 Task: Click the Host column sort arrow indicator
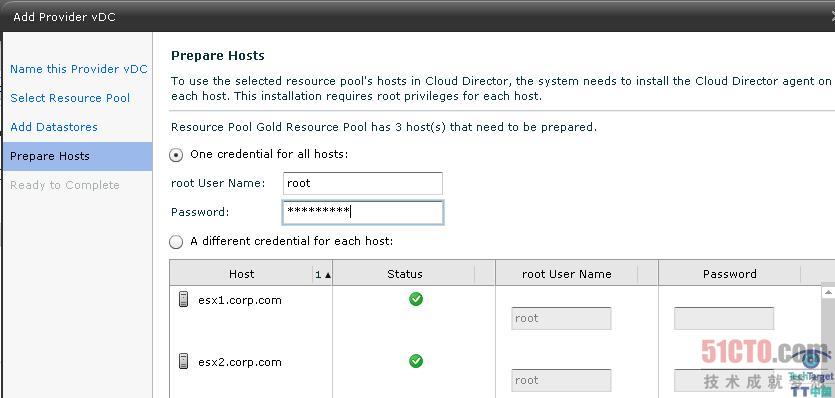pyautogui.click(x=322, y=274)
